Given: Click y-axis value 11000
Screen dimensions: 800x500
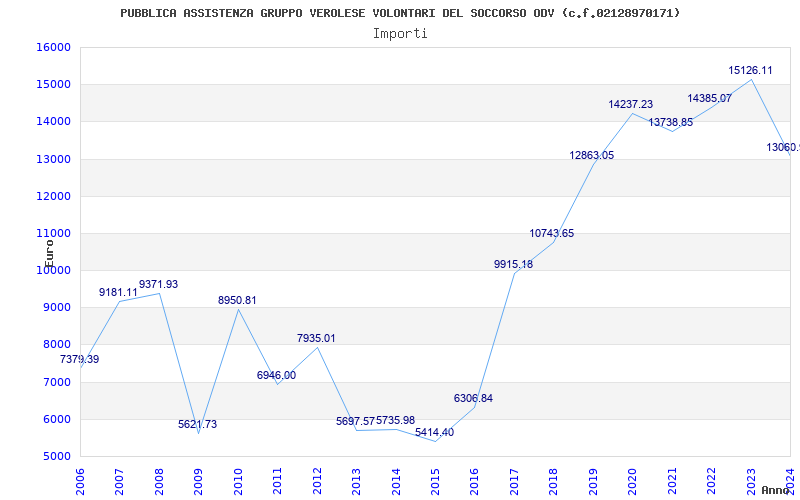Looking at the screenshot, I should 53,233.
